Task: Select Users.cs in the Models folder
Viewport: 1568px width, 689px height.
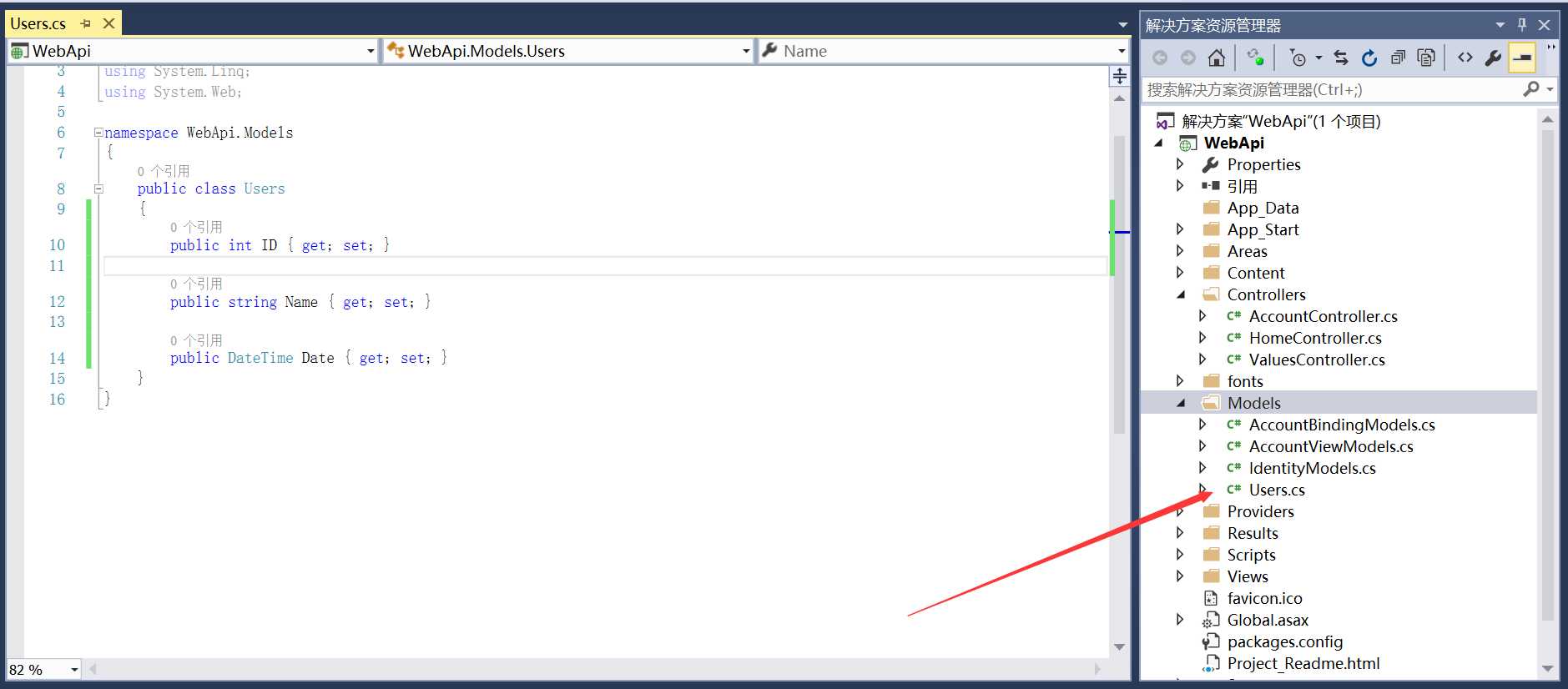Action: (1277, 490)
